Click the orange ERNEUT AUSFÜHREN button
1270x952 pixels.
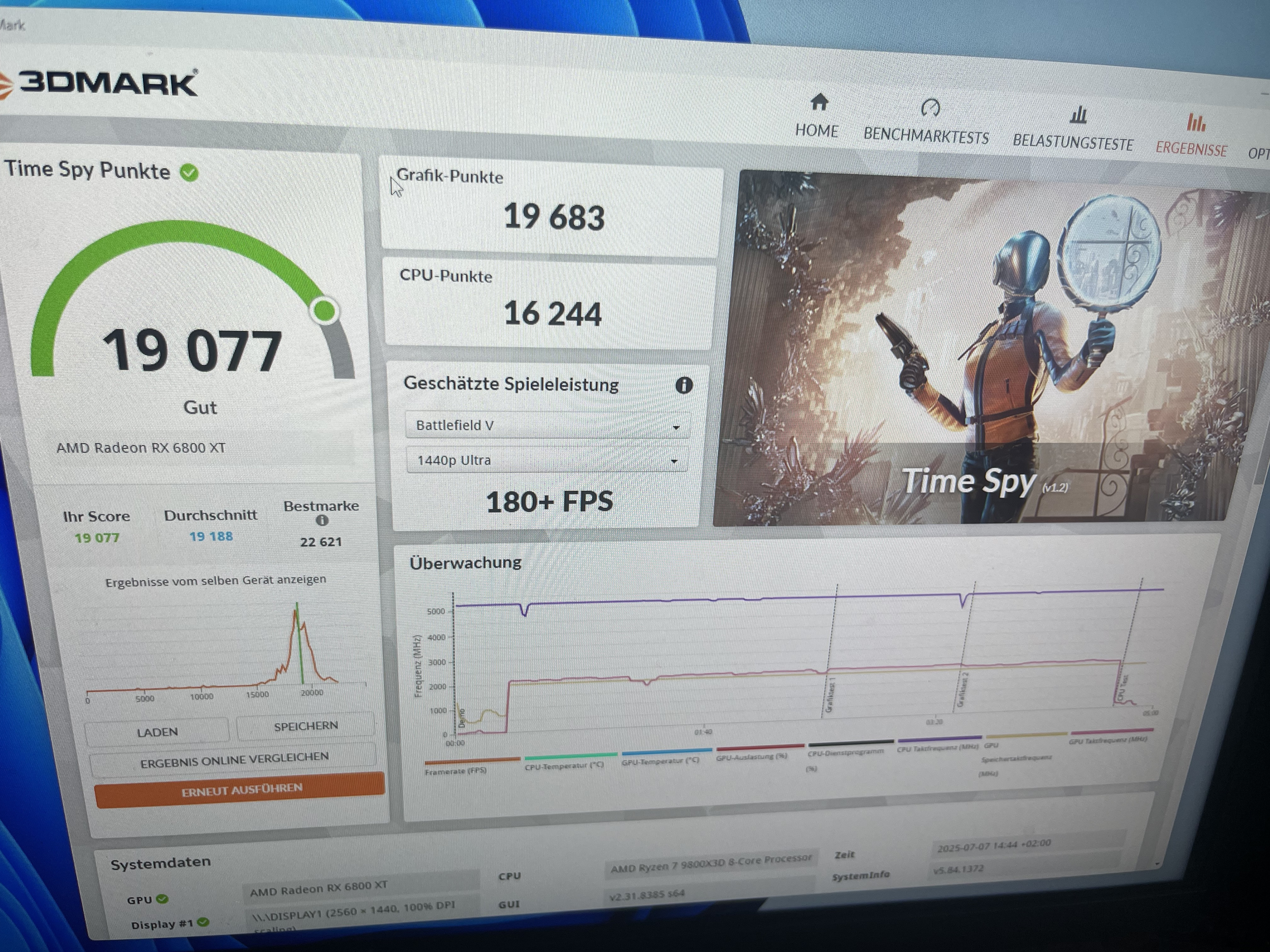point(241,790)
